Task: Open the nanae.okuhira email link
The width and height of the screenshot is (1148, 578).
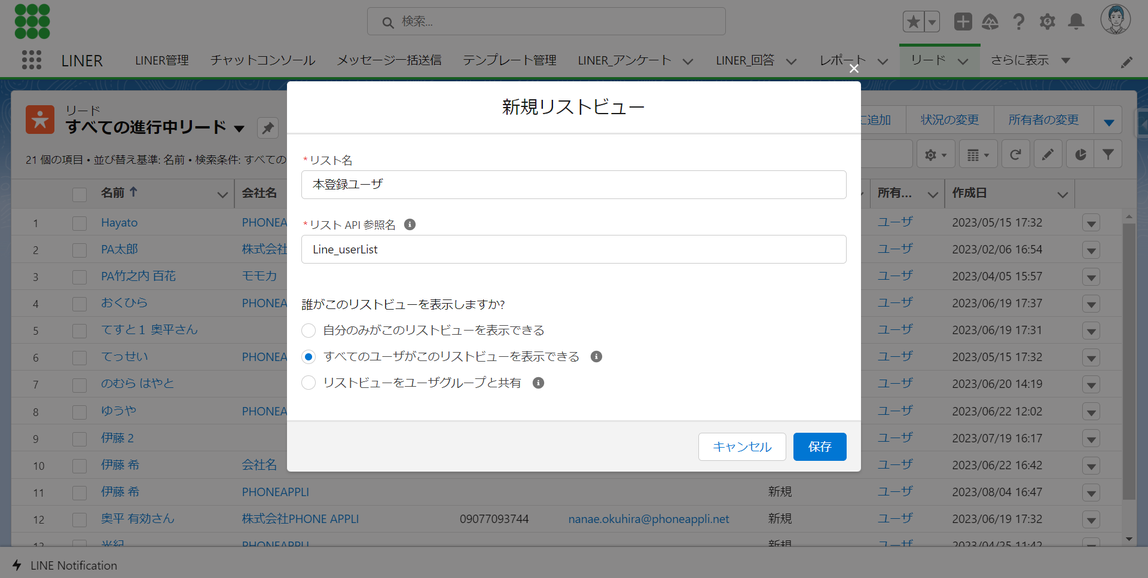Action: (x=649, y=519)
